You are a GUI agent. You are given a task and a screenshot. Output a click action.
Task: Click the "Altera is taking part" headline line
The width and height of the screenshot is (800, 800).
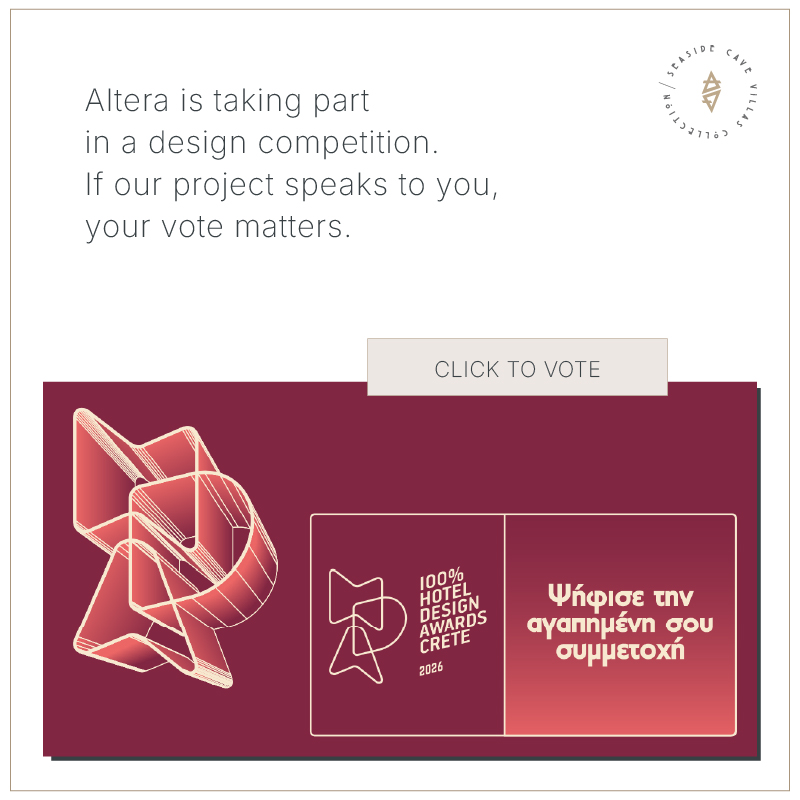[228, 101]
